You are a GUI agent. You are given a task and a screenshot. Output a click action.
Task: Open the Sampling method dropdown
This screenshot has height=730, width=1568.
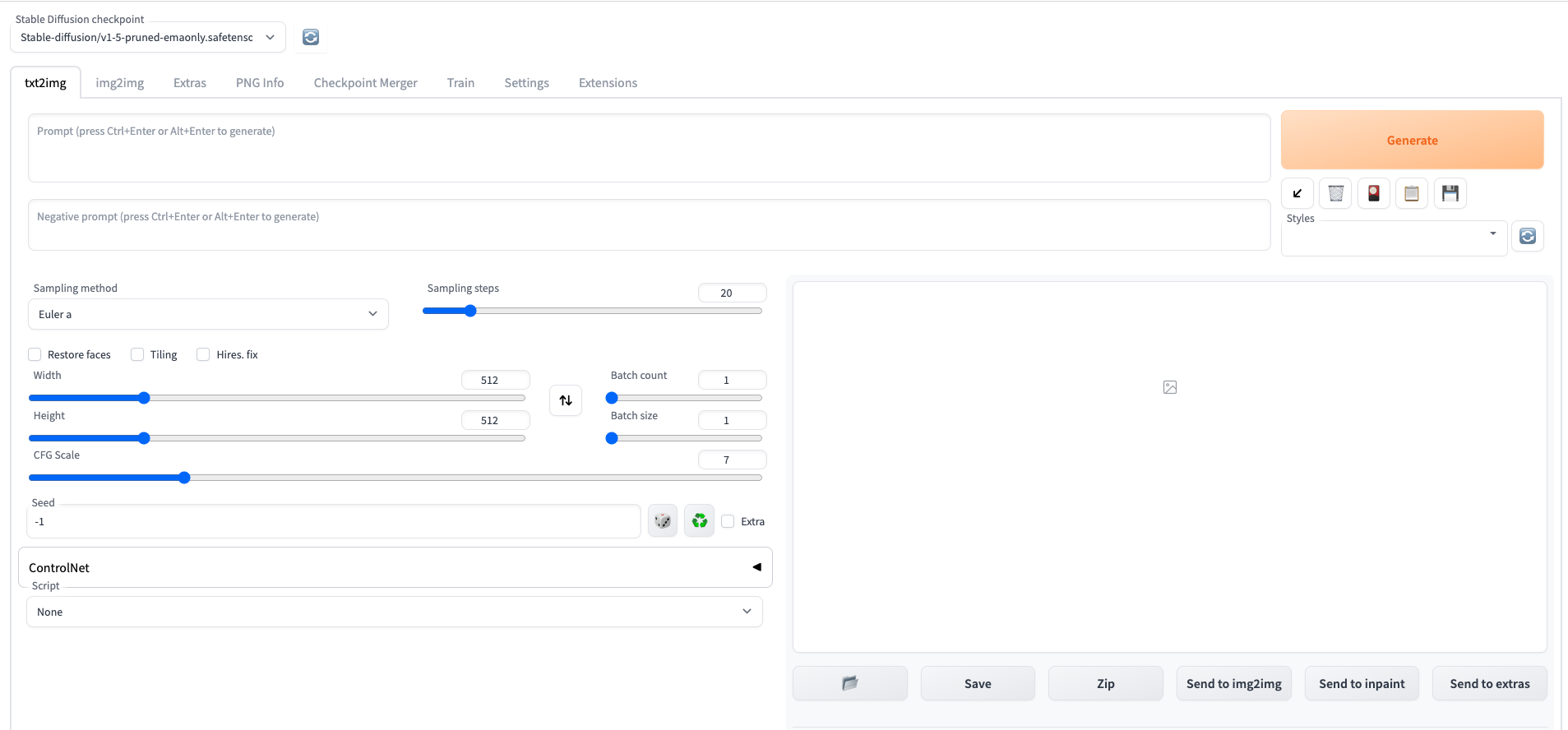click(208, 314)
